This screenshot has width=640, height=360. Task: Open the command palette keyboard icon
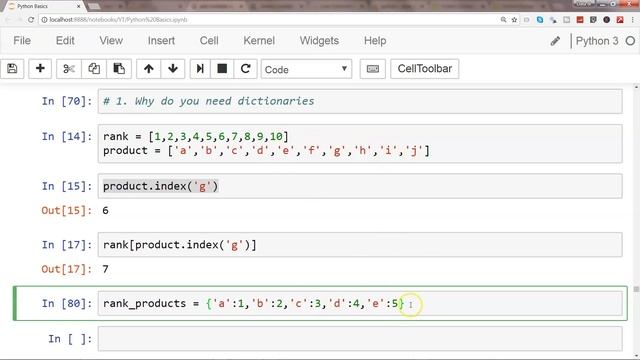pos(373,69)
